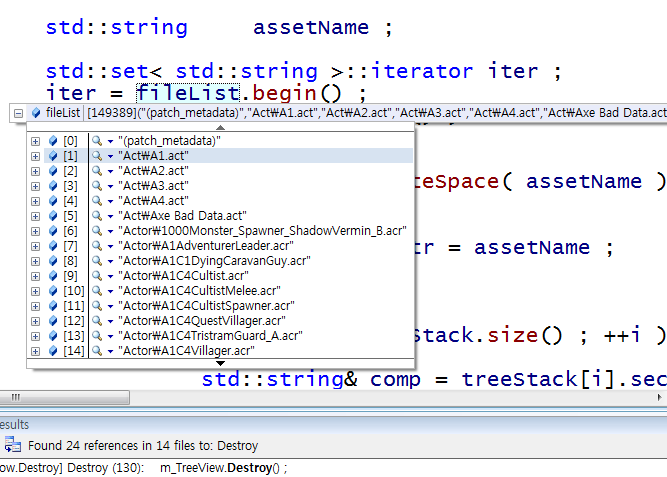
Task: Expand the [2] element node
Action: pos(35,171)
